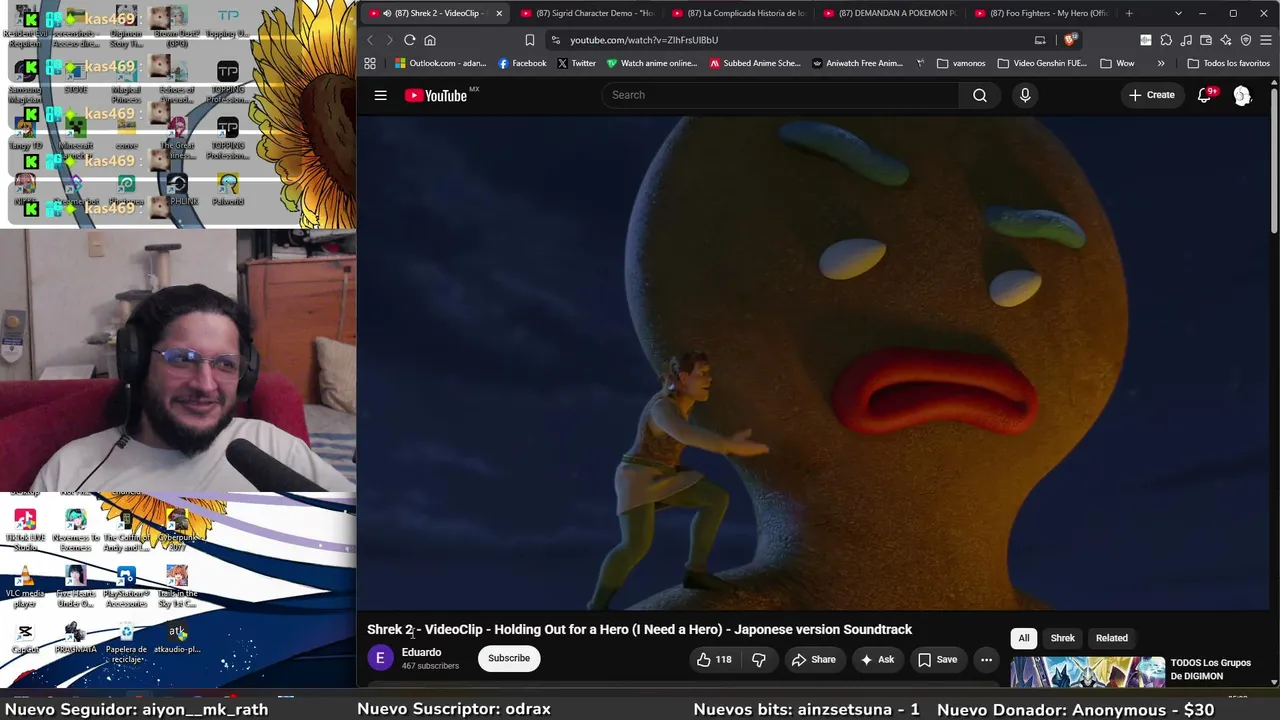This screenshot has height=720, width=1280.
Task: Subscribe to Eduardo channel
Action: coord(509,658)
